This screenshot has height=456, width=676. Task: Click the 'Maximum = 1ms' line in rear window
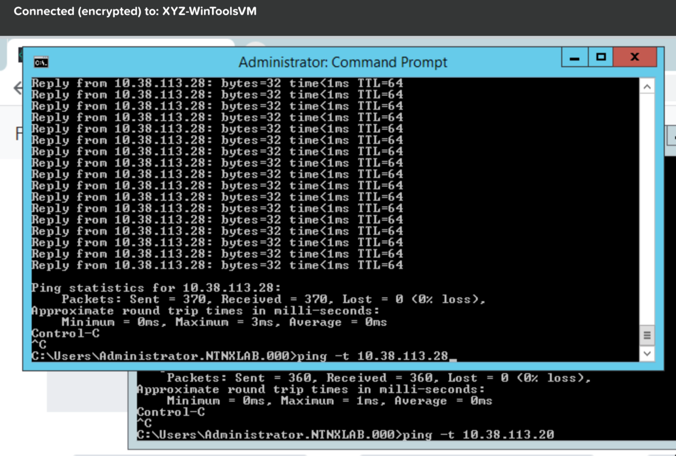click(x=329, y=401)
